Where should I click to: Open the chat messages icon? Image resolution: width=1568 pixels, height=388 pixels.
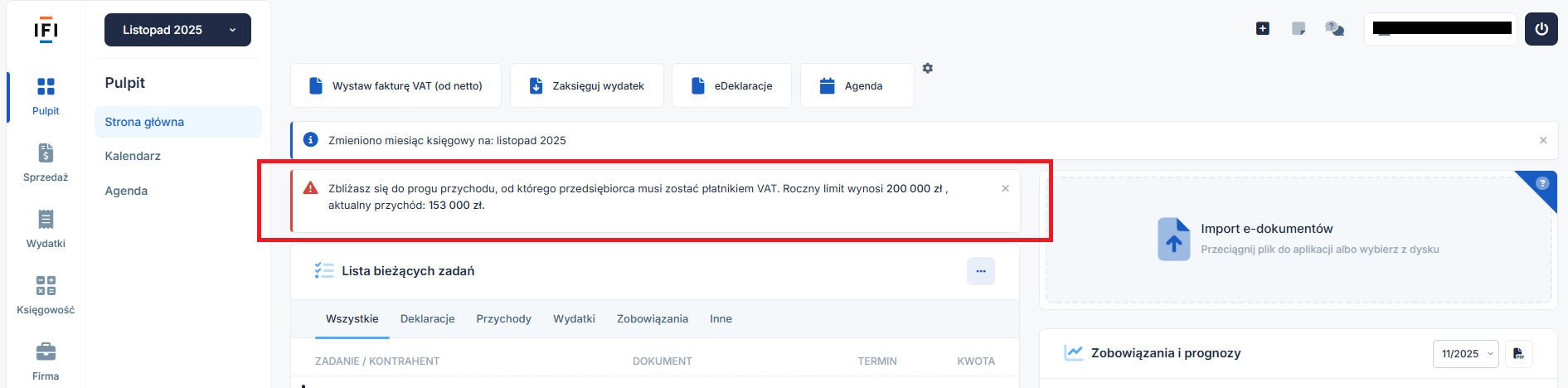[1334, 29]
